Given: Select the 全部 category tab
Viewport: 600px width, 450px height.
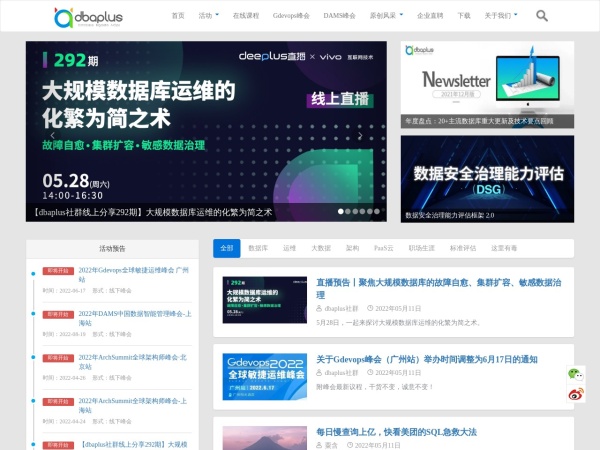Looking at the screenshot, I should click(x=227, y=248).
